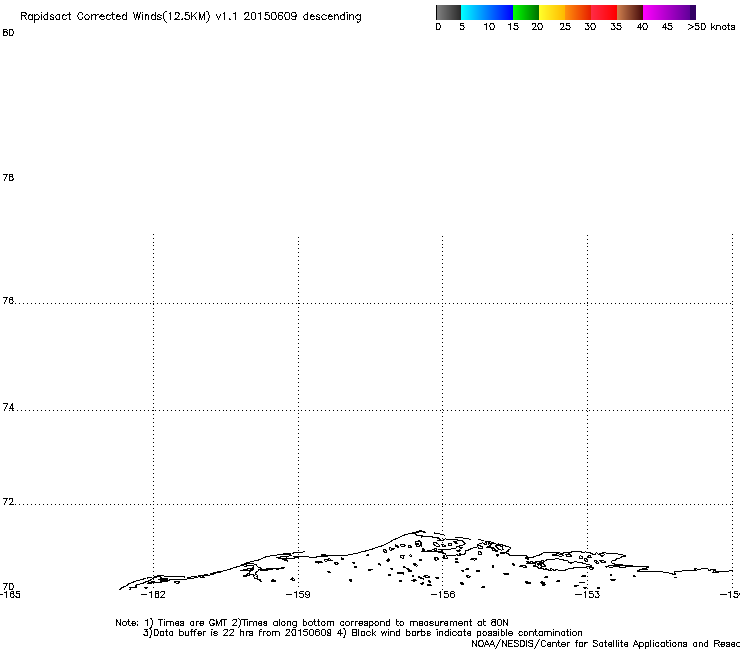Image resolution: width=740 pixels, height=650 pixels.
Task: Click the latitude label 74
Action: tap(8, 407)
